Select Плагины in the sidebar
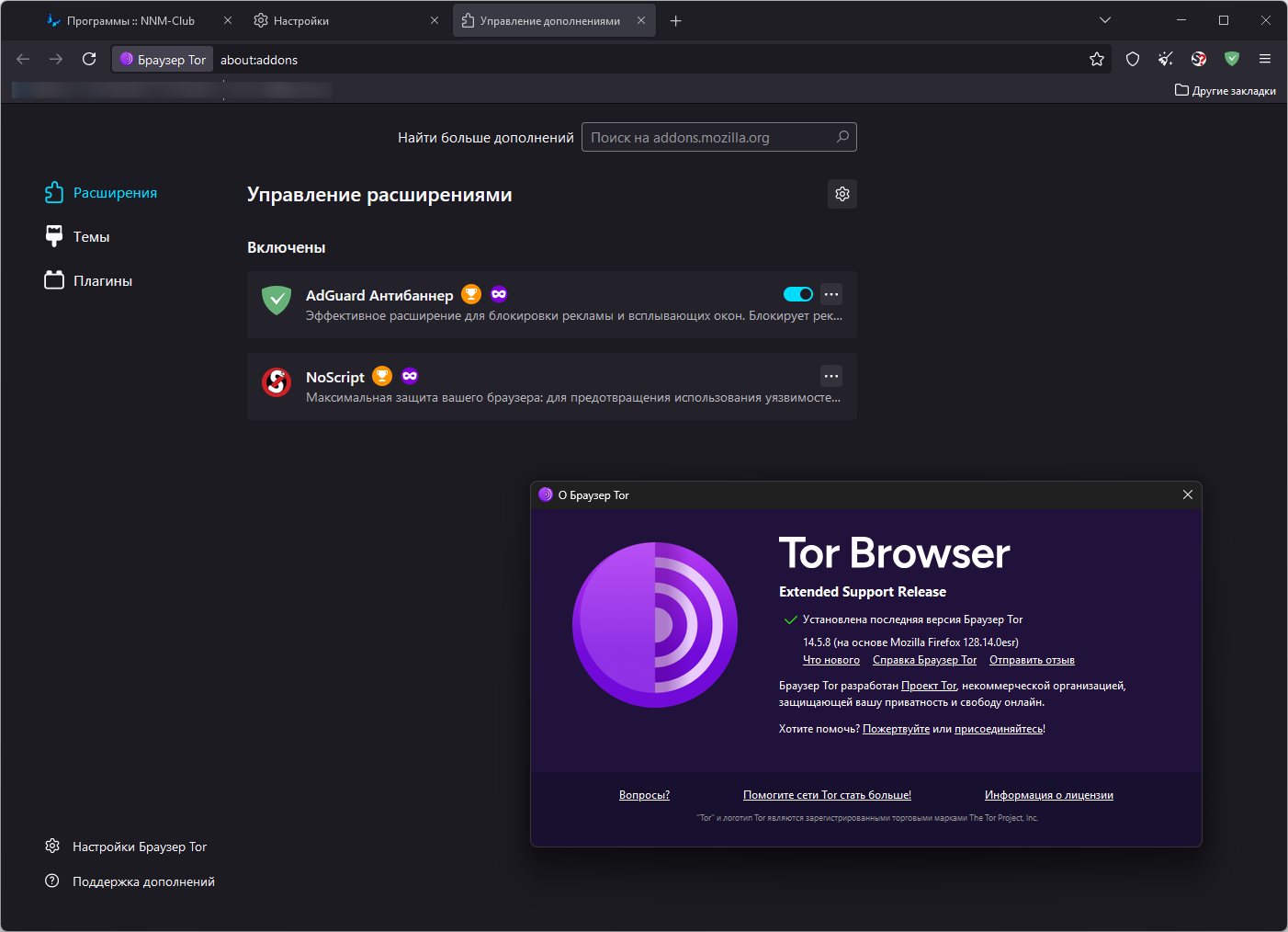Viewport: 1288px width, 932px height. (x=102, y=280)
